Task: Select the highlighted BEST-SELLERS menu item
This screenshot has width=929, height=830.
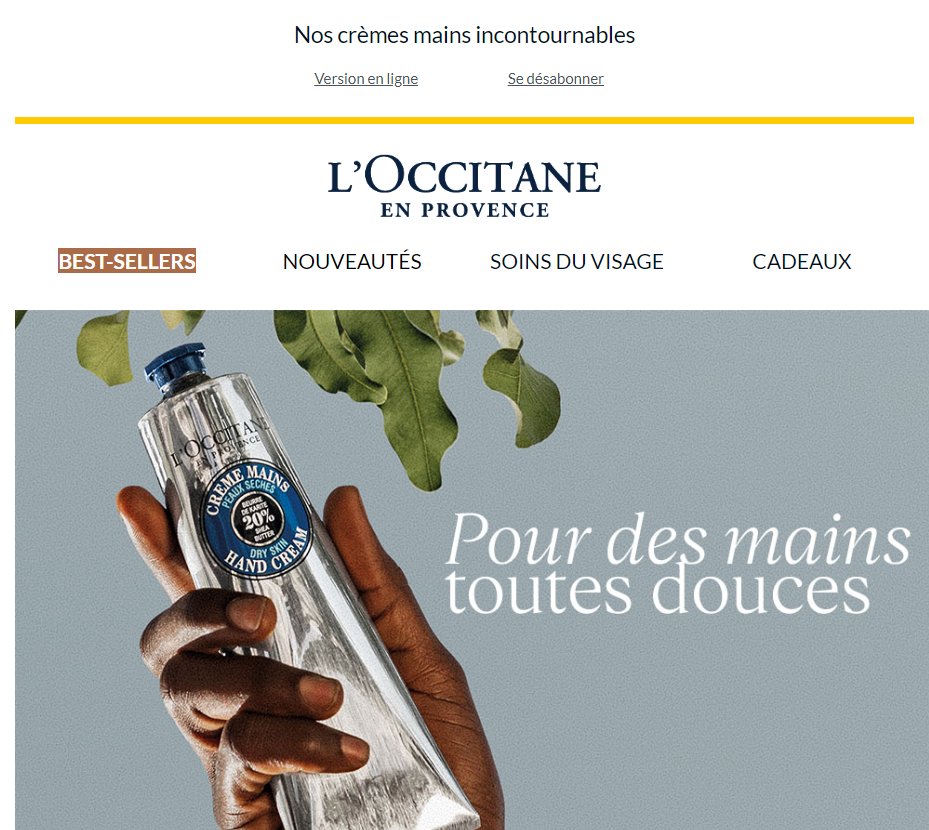Action: pos(127,261)
